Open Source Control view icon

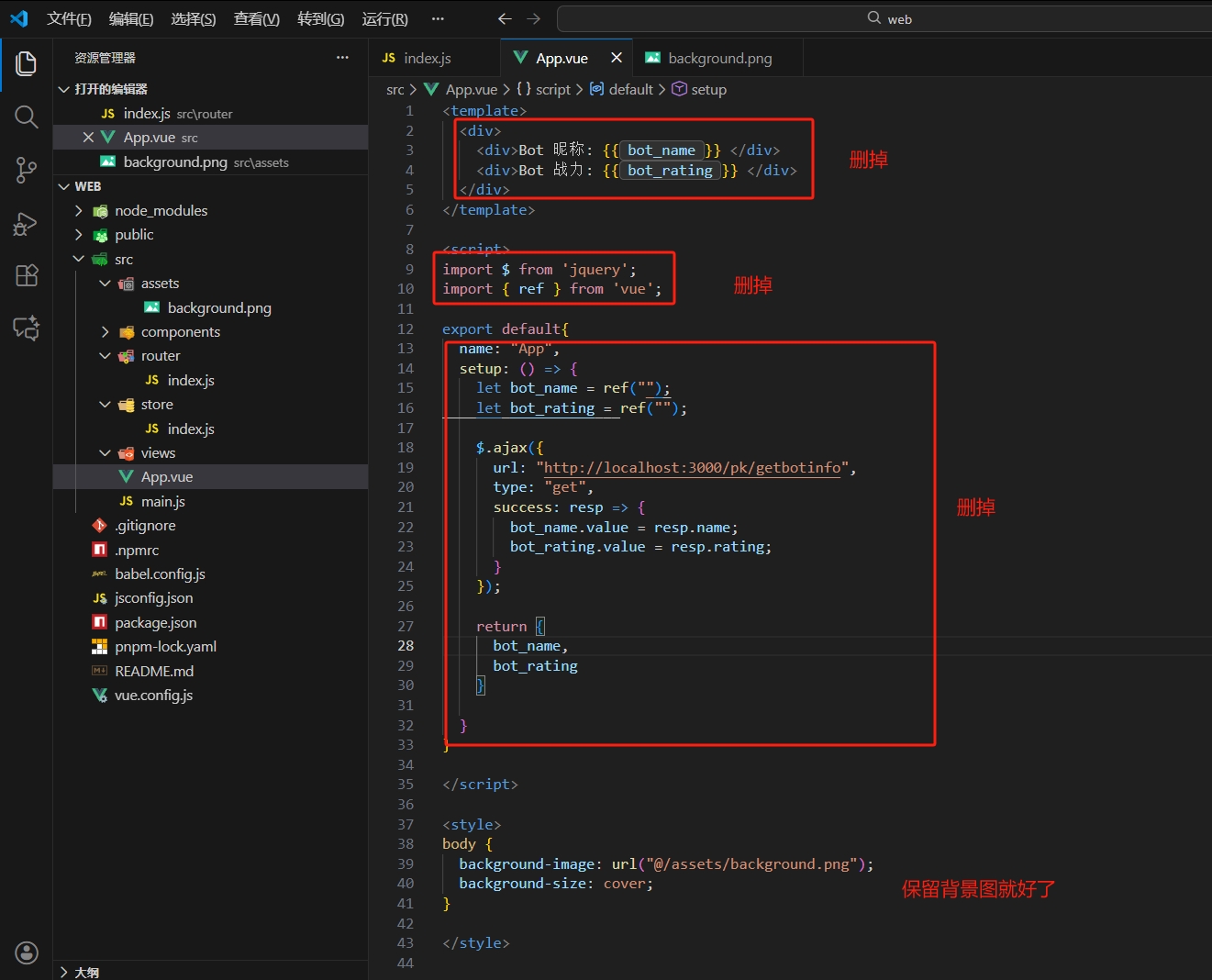(x=26, y=170)
